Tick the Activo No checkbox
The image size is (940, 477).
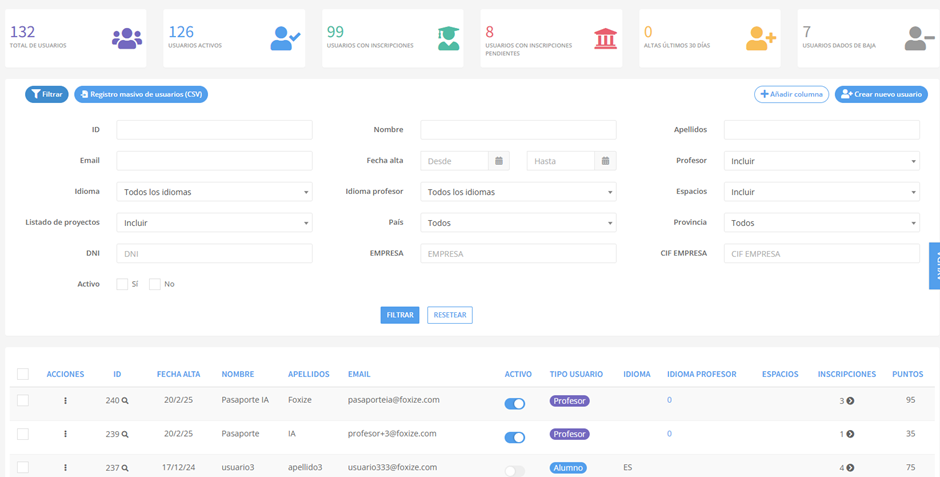click(155, 284)
